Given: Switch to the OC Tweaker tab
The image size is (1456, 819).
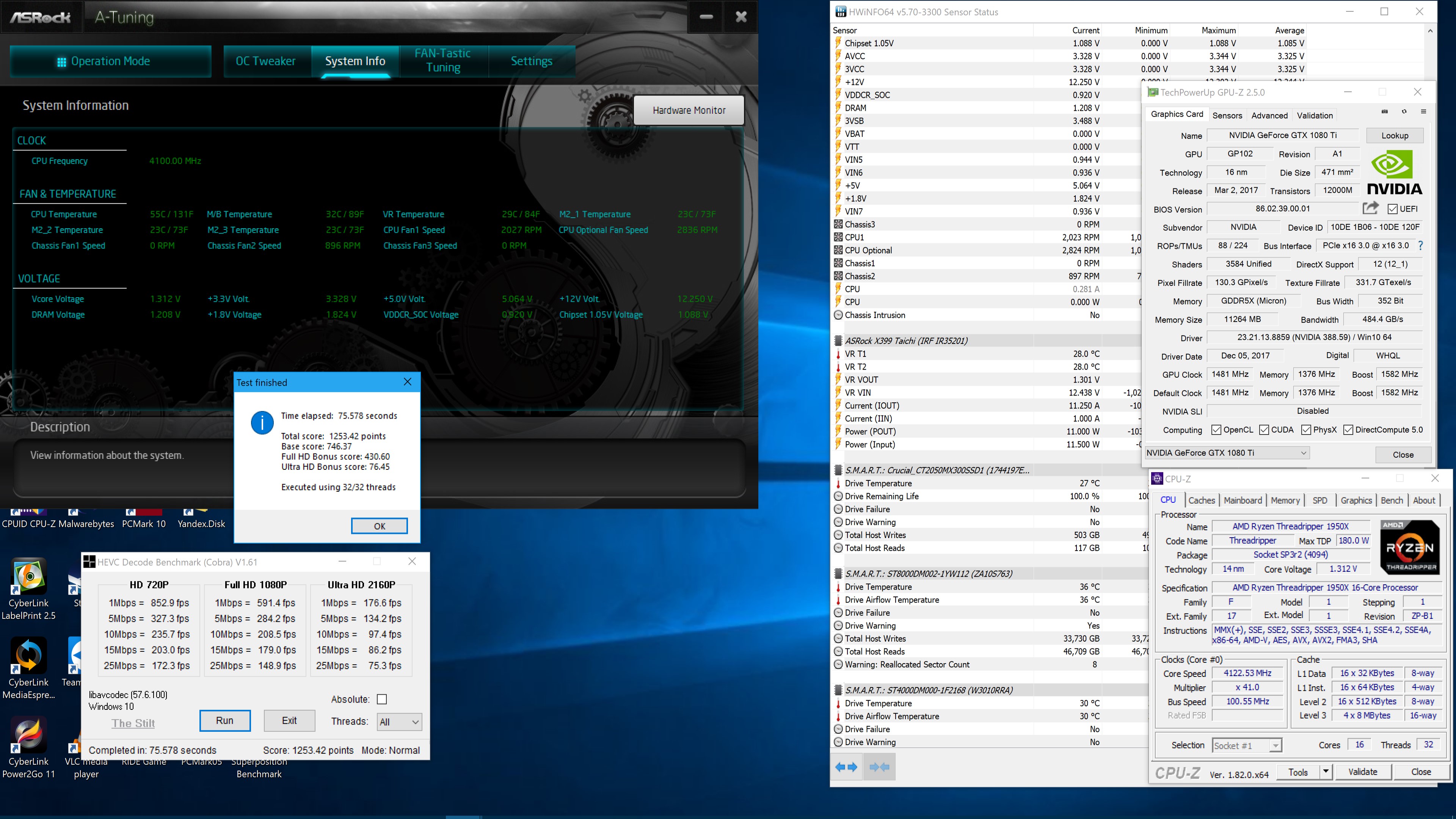Looking at the screenshot, I should click(266, 61).
